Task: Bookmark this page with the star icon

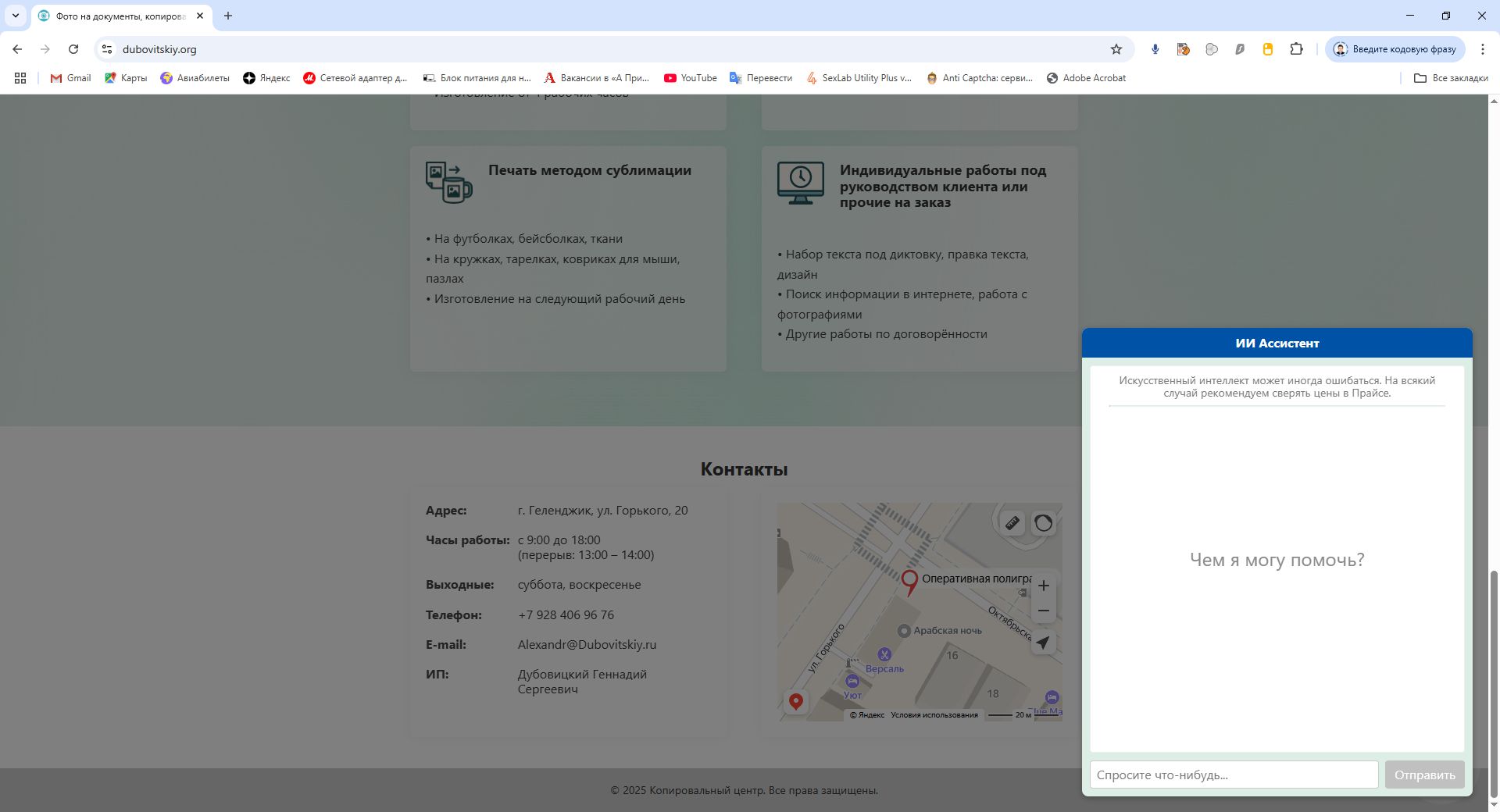Action: coord(1116,49)
